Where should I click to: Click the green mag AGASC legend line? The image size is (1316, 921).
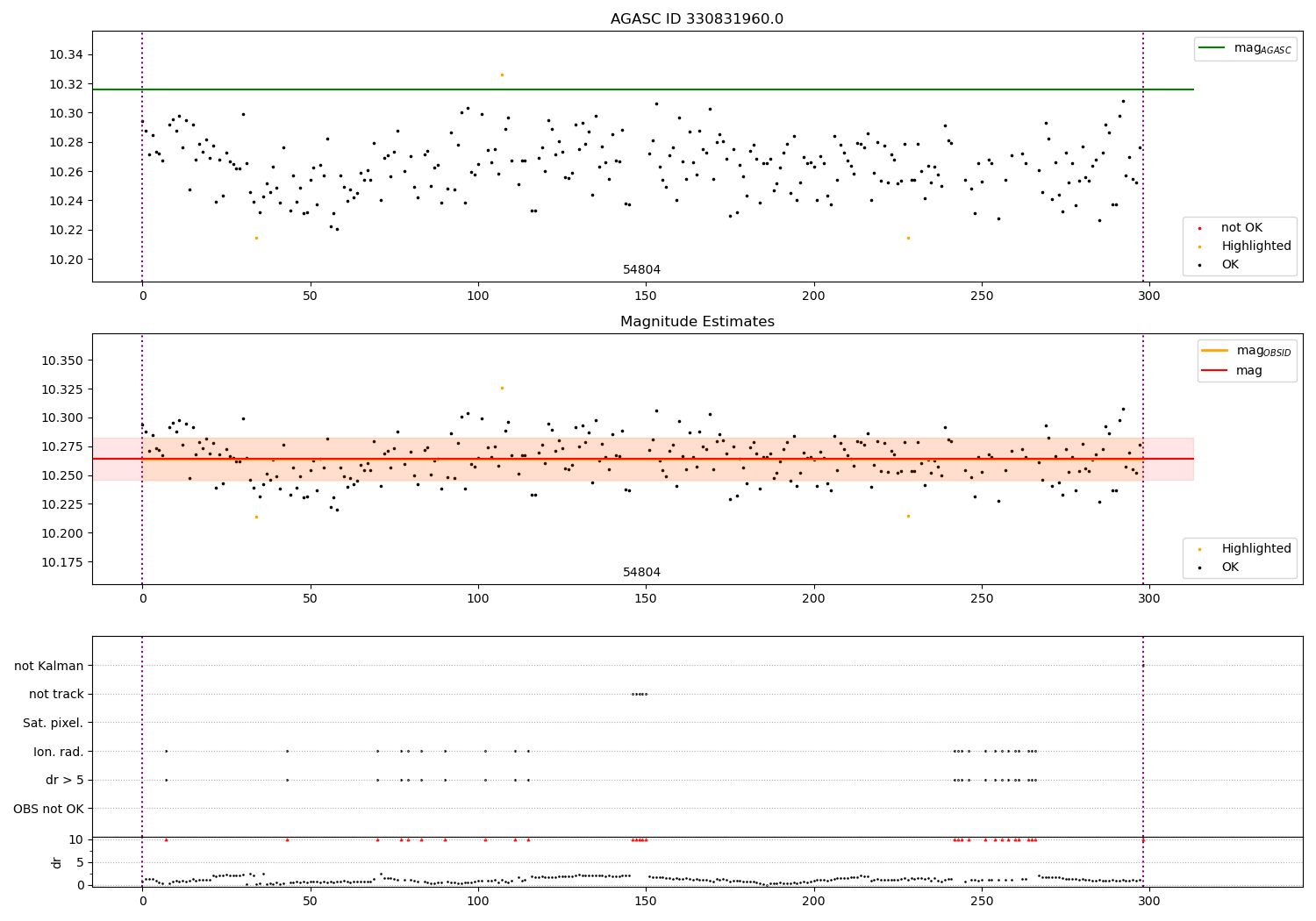pyautogui.click(x=1212, y=48)
